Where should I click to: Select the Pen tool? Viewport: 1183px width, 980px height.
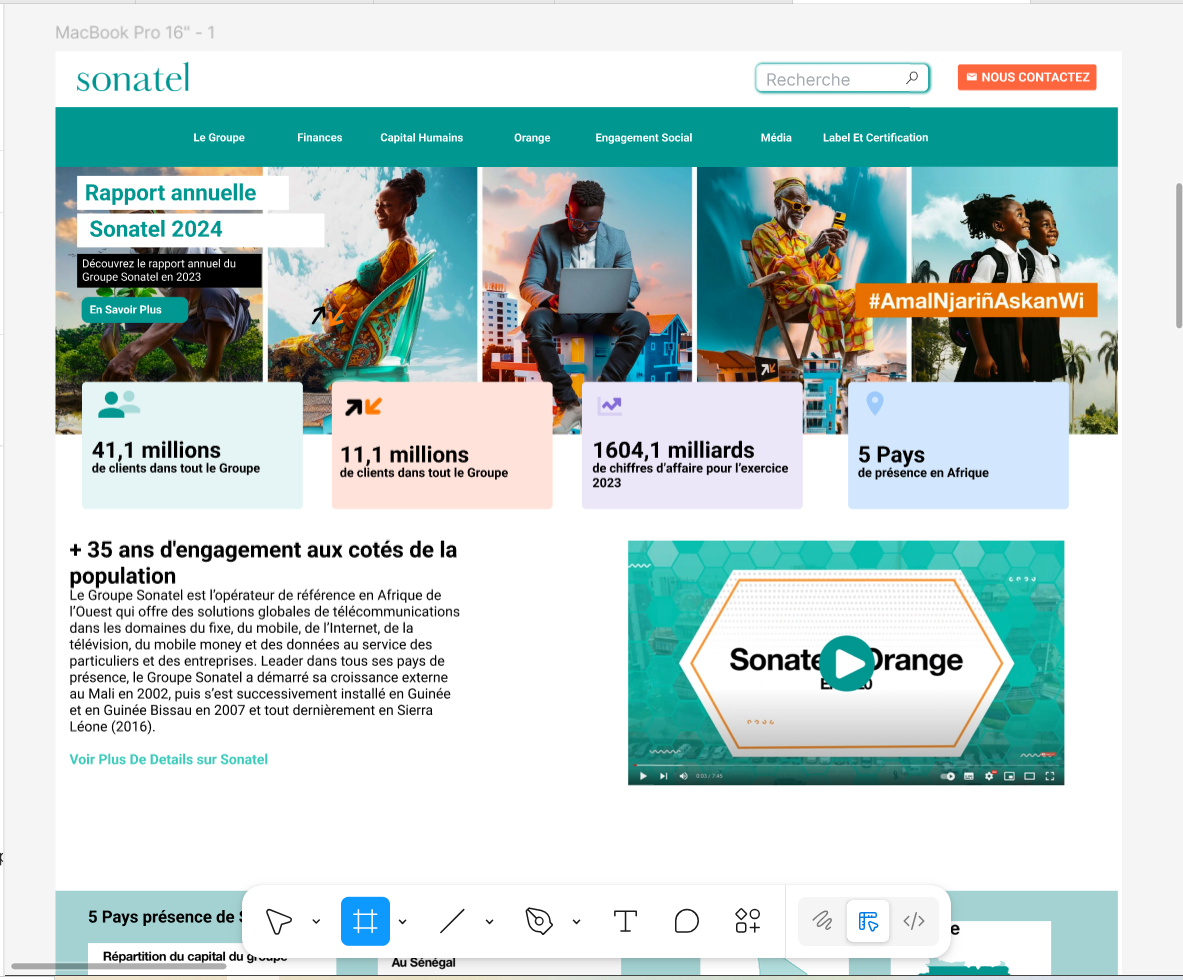click(539, 921)
